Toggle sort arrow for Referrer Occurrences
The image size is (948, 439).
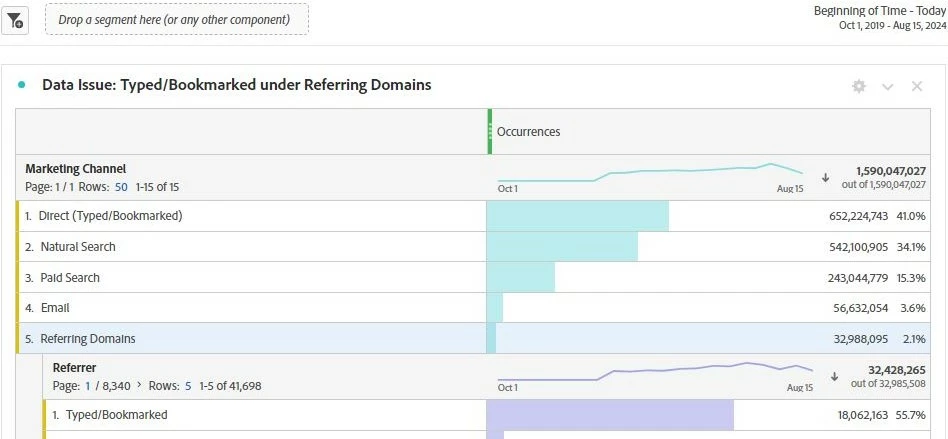click(834, 377)
